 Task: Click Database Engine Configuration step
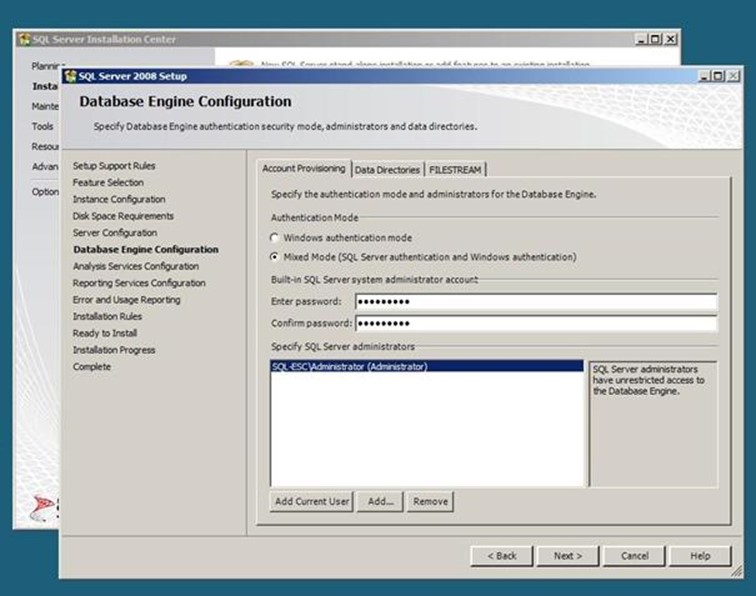(x=146, y=249)
